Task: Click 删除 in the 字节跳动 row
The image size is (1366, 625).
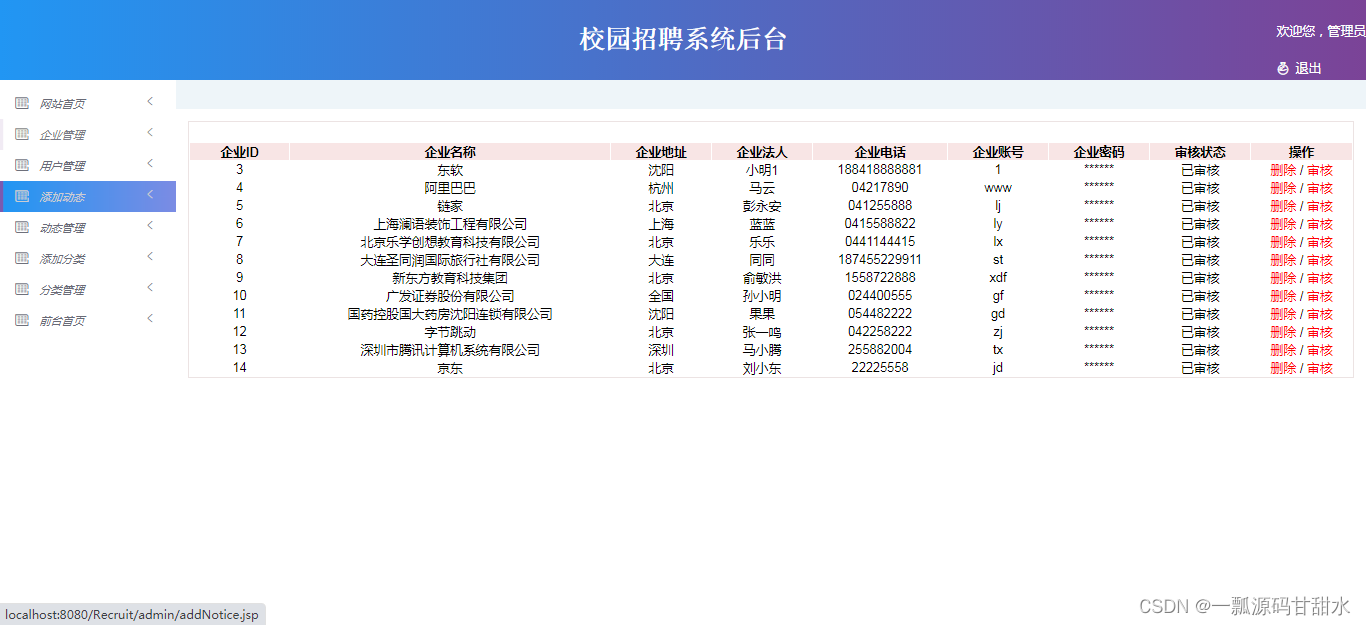Action: pos(1283,332)
